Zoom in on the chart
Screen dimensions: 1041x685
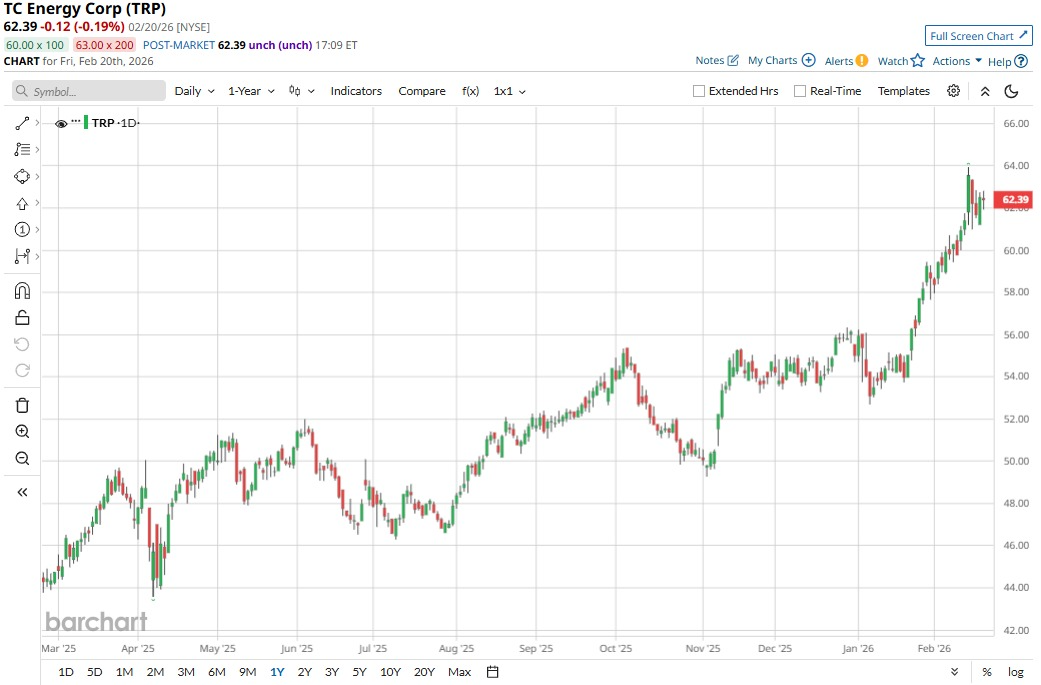click(22, 432)
